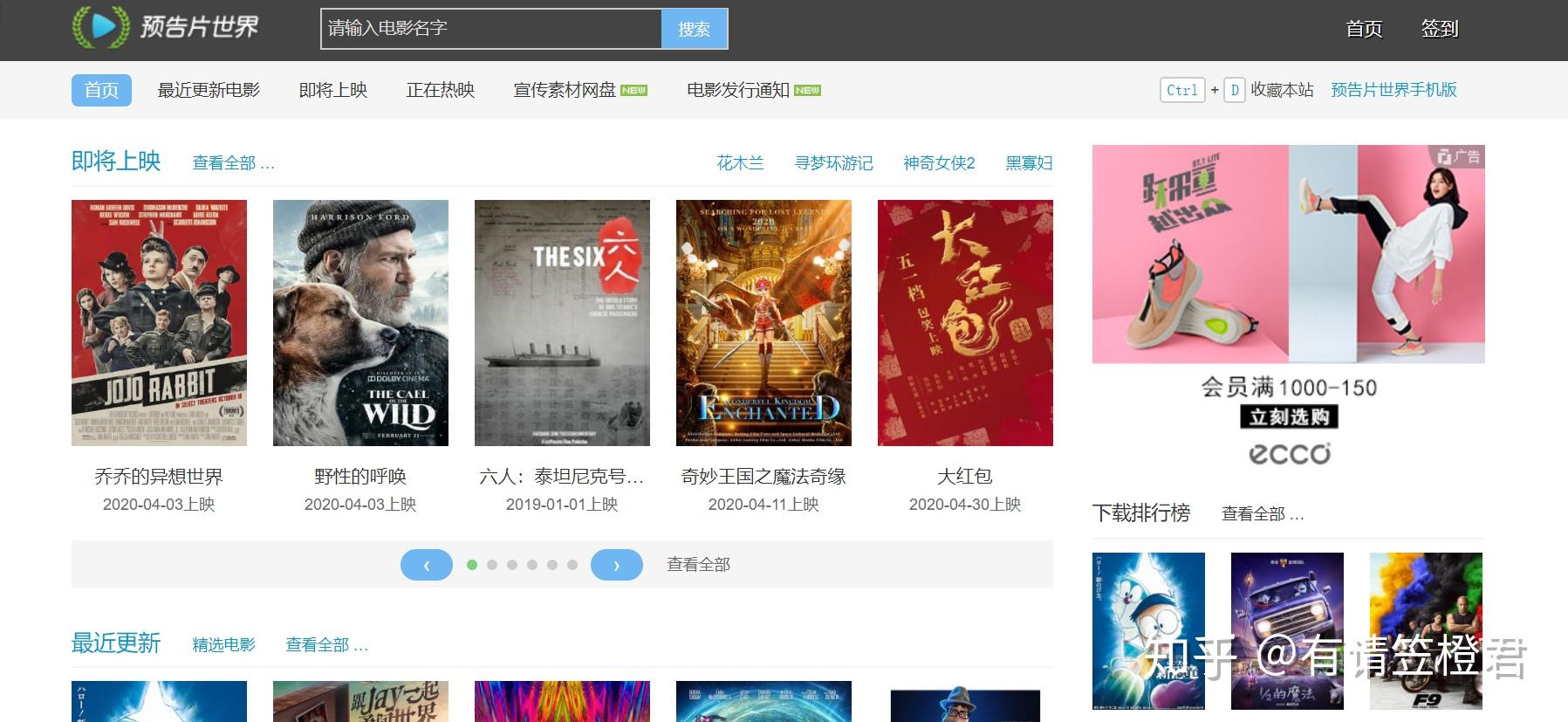Viewport: 1568px width, 722px height.
Task: Click the 2020-04-30上映 release date
Action: 965,505
